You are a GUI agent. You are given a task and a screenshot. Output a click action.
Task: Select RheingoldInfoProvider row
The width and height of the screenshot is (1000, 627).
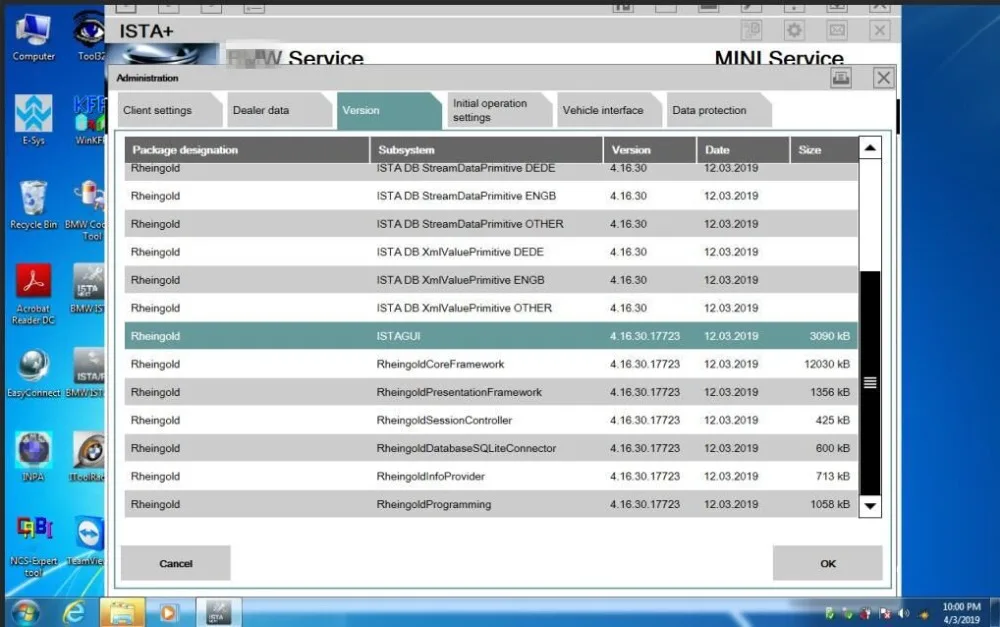click(x=491, y=476)
